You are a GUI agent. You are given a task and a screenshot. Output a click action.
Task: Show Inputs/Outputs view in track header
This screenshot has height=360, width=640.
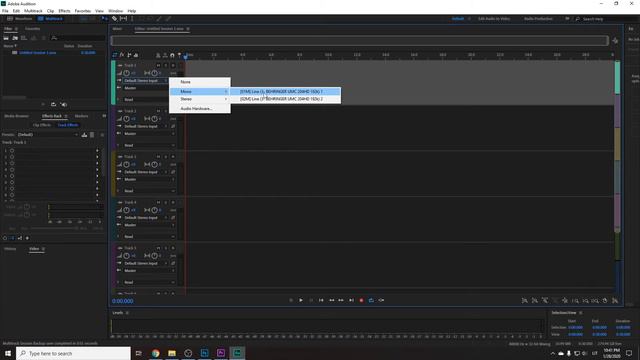tap(115, 55)
